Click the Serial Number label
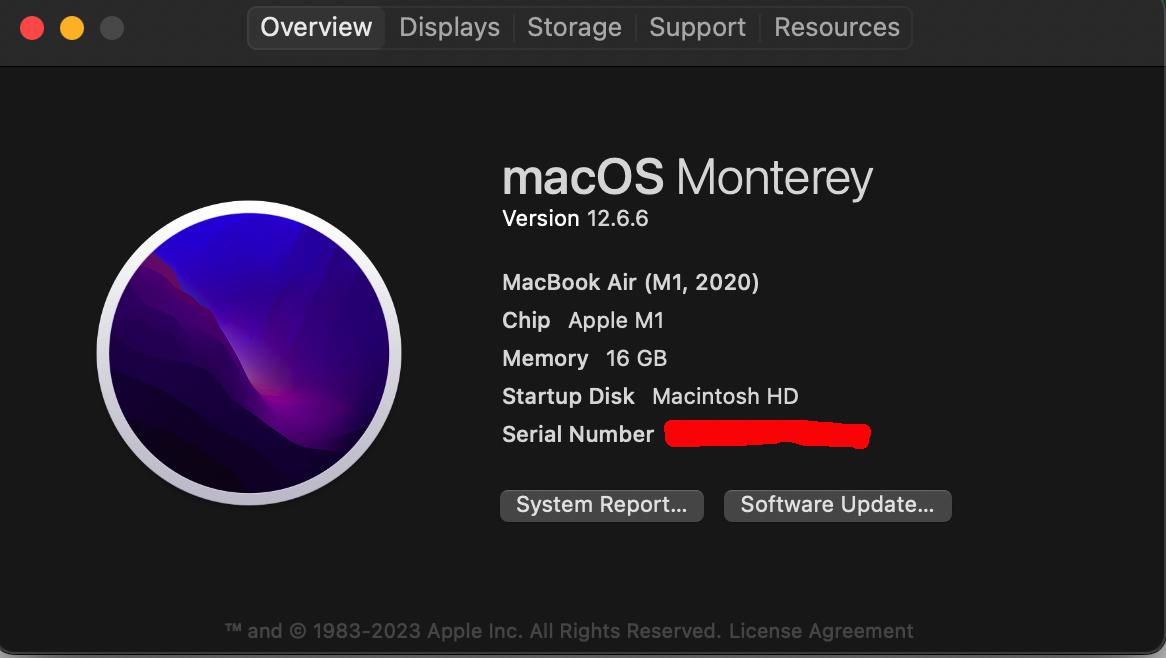Screen dimensions: 1166x658 pos(578,434)
